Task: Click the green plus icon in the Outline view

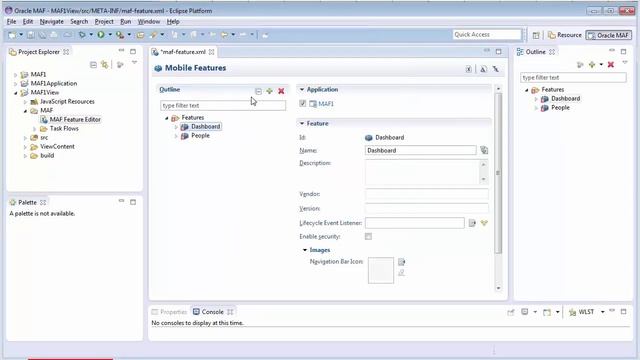Action: coord(592,64)
